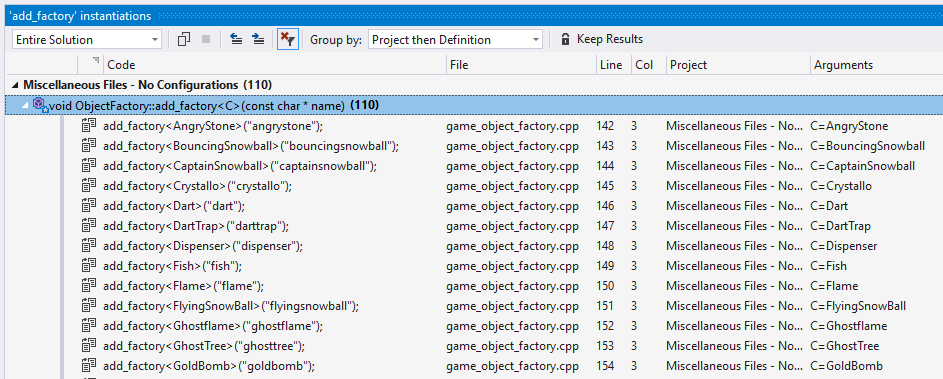The width and height of the screenshot is (943, 379).
Task: Collapse the void ObjectFactory::add_factory definition node
Action: (x=25, y=105)
